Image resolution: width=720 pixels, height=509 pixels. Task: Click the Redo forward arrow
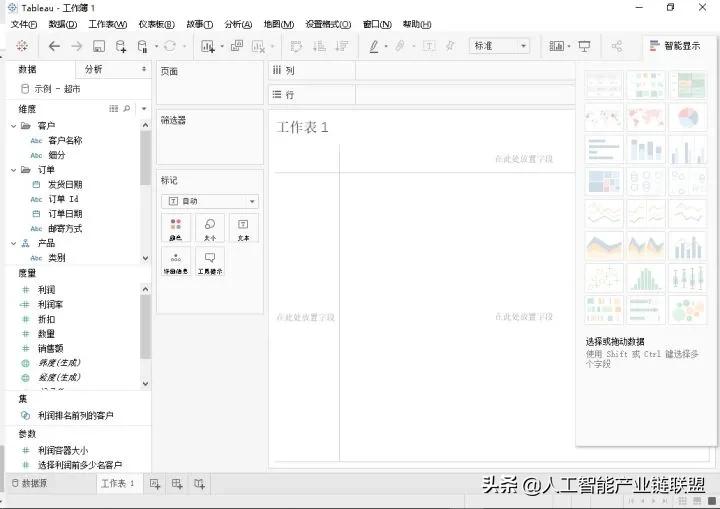pos(77,46)
